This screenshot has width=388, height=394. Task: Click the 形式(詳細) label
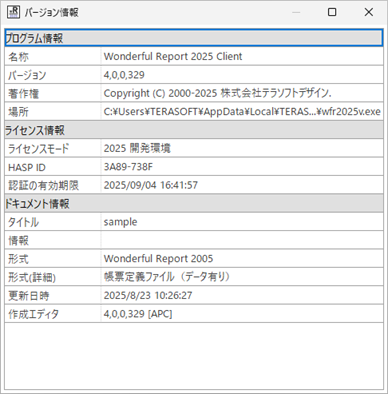pos(32,277)
